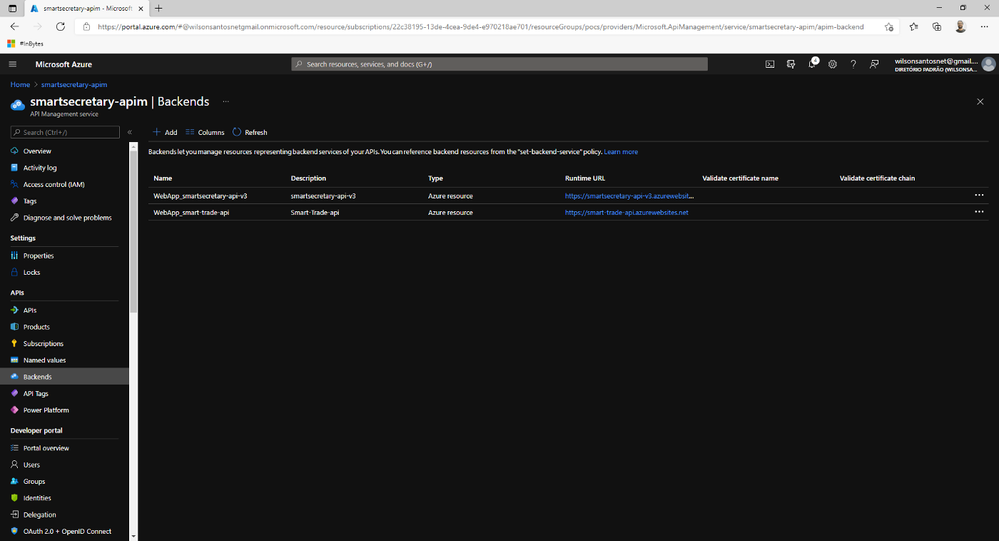Click the Home breadcrumb
This screenshot has width=999, height=541.
tap(20, 84)
